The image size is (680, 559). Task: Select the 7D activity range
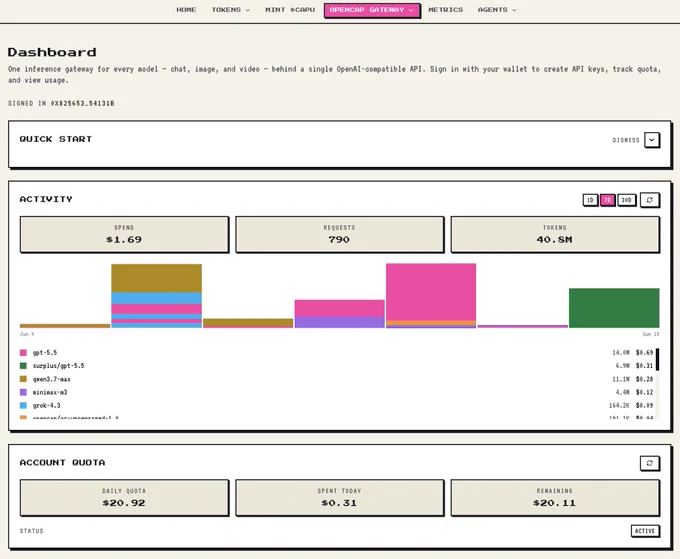608,200
